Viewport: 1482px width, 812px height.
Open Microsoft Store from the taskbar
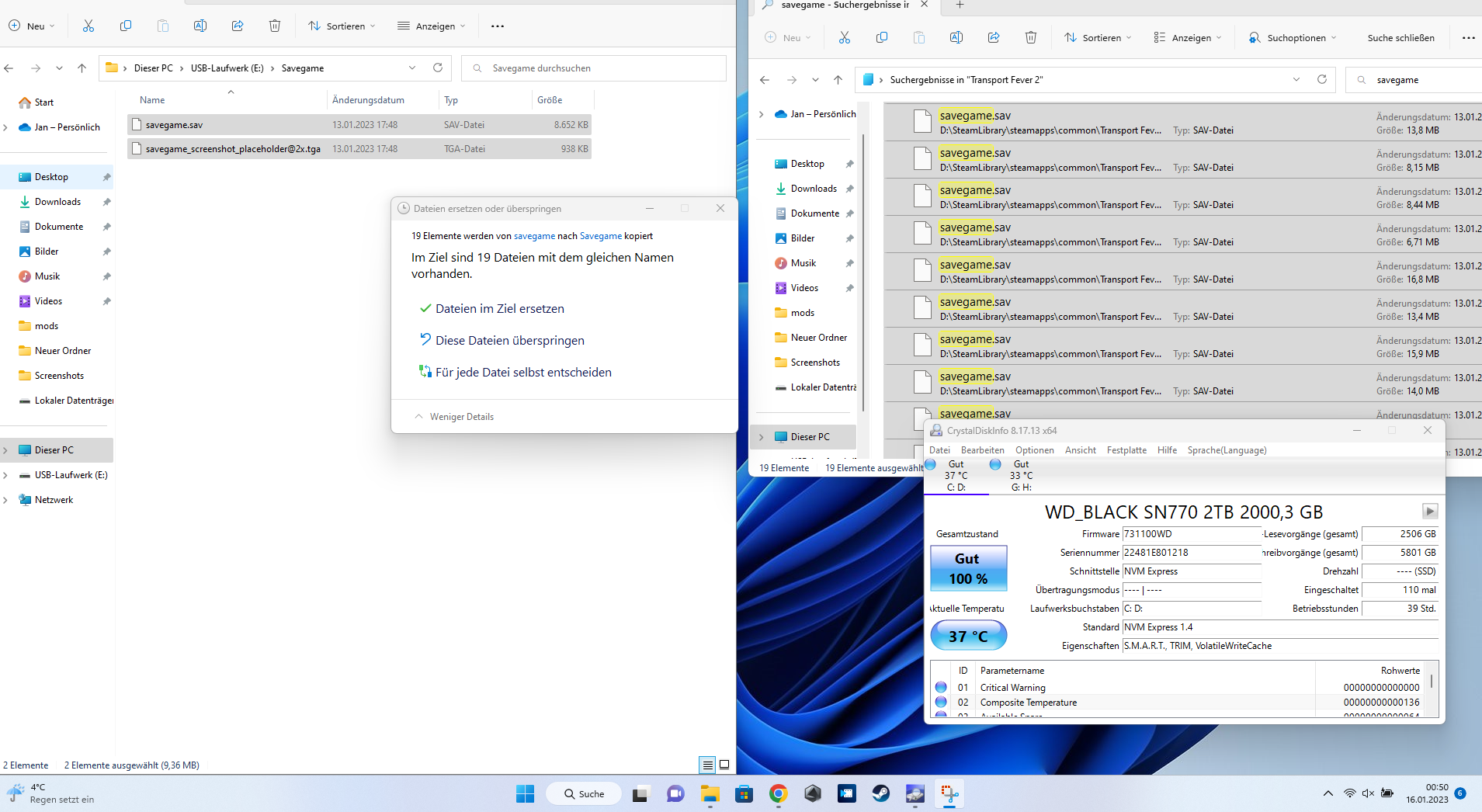[744, 793]
